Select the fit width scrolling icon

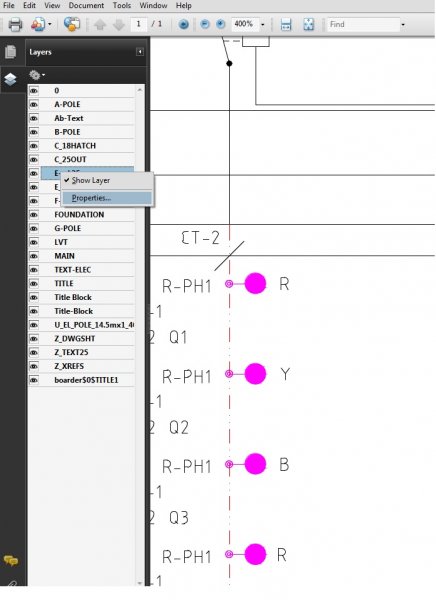coord(286,24)
